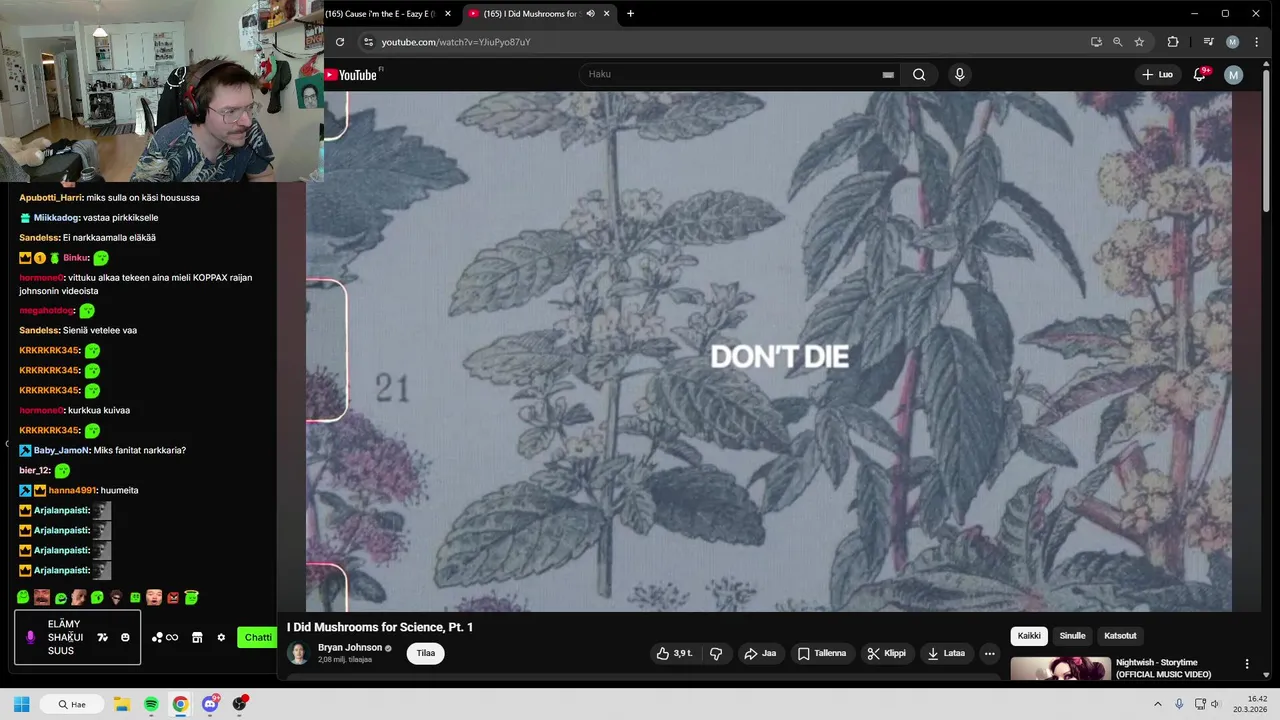Close the Eazy E tab
Viewport: 1280px width, 720px height.
tap(449, 14)
